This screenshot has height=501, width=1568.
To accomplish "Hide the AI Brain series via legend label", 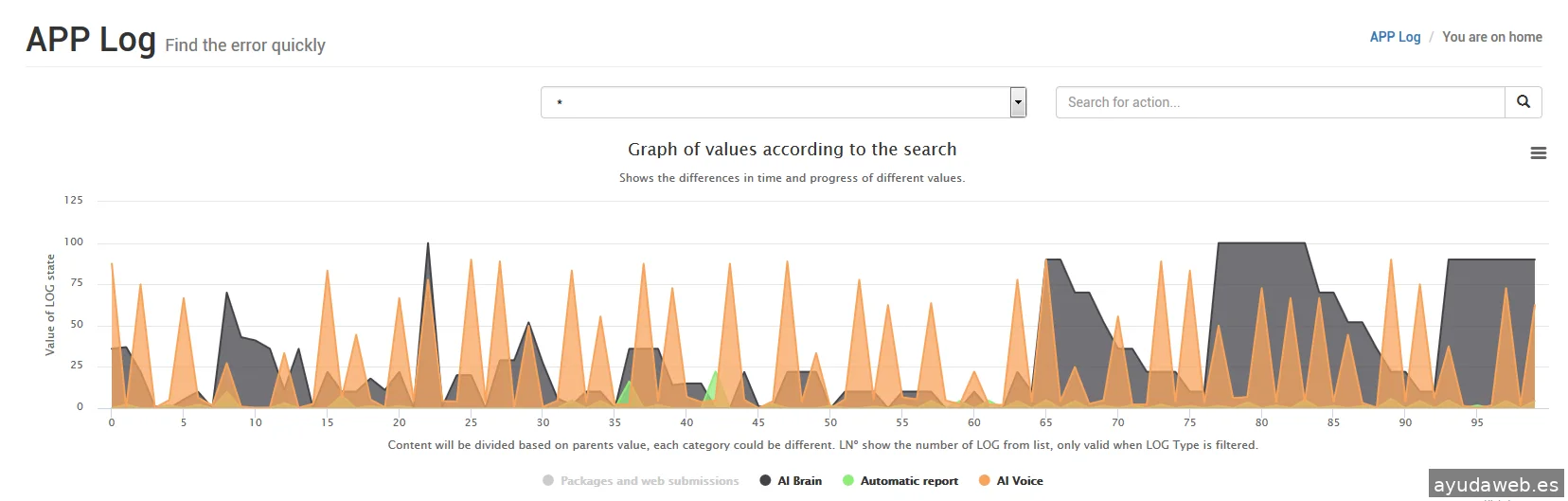I will (799, 481).
